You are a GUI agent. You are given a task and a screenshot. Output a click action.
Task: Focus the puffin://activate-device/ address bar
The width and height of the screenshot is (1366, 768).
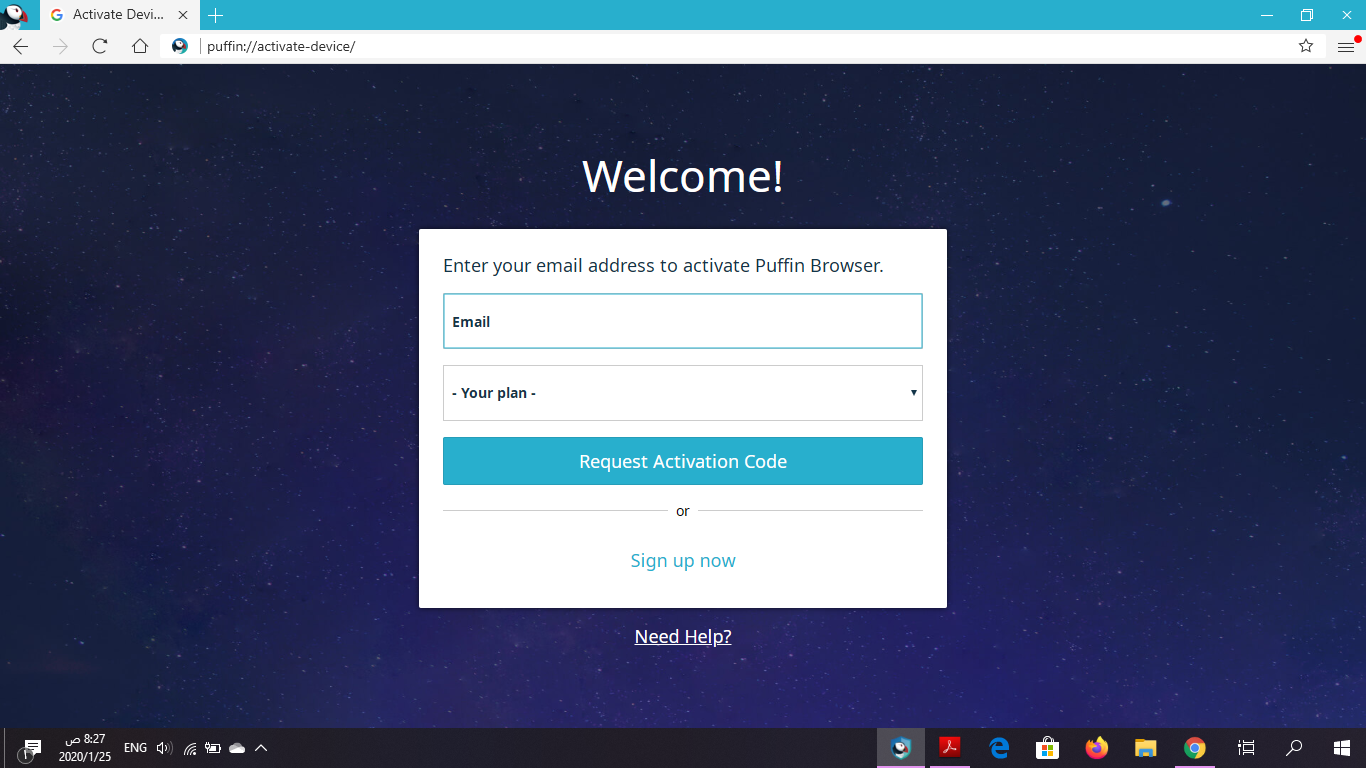745,46
